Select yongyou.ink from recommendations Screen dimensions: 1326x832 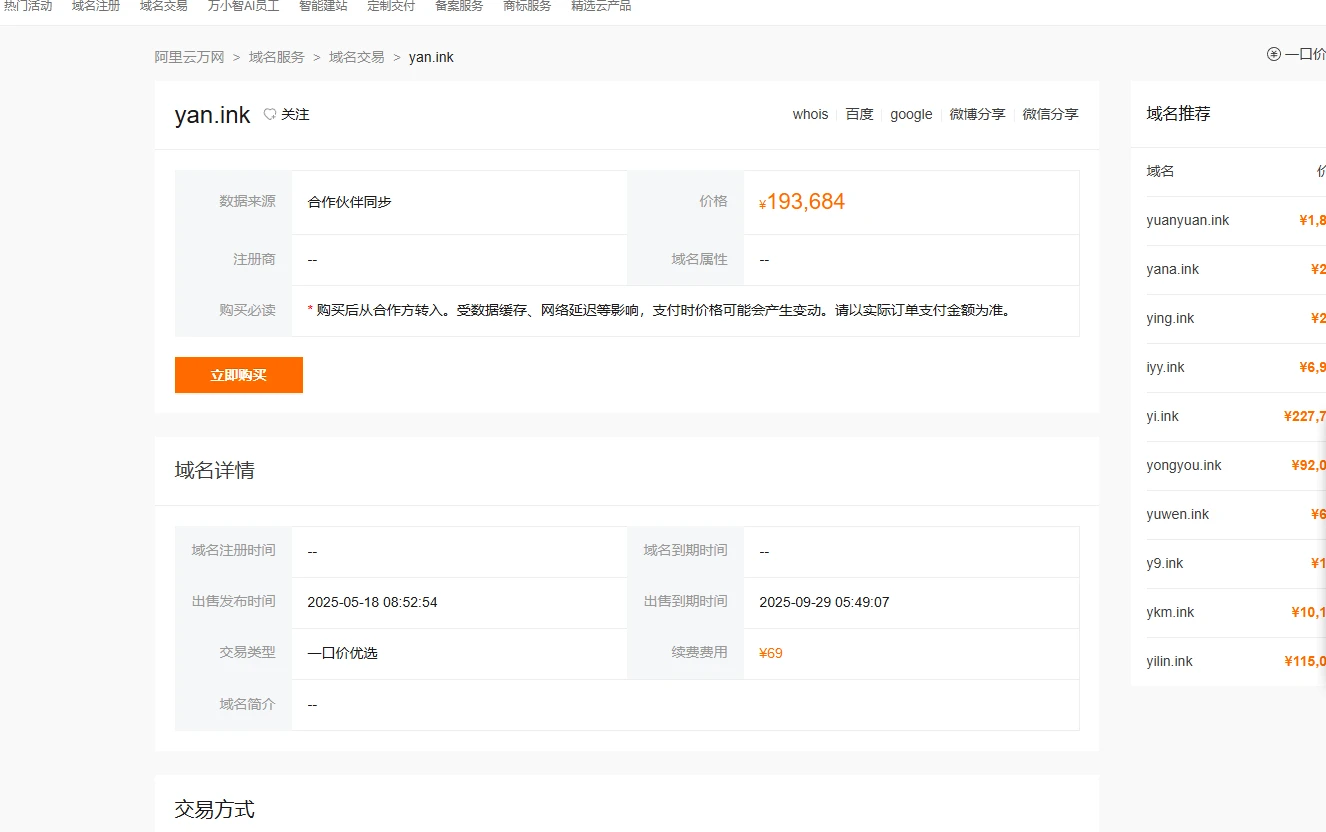pyautogui.click(x=1184, y=465)
